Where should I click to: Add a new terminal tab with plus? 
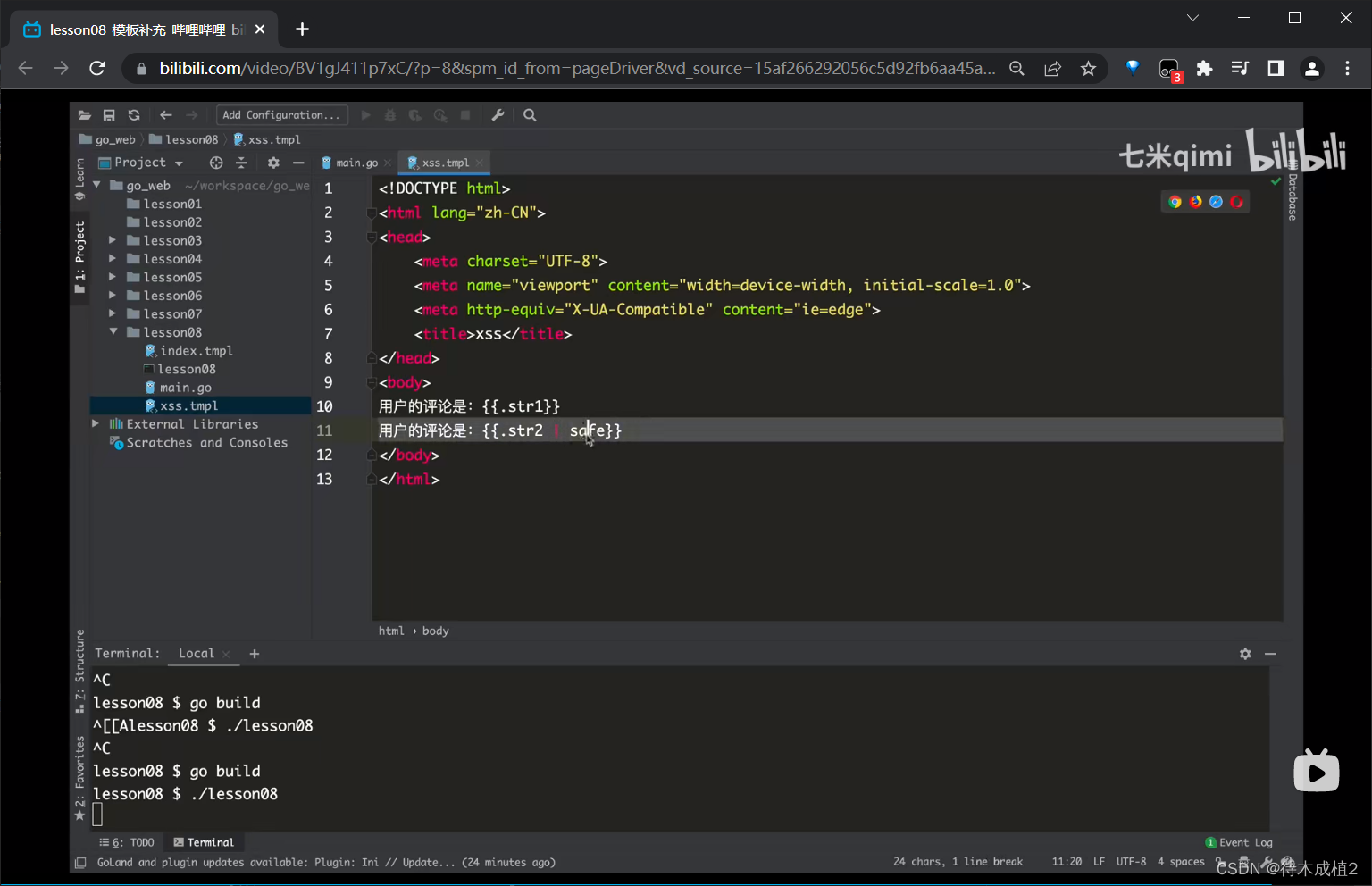[255, 654]
